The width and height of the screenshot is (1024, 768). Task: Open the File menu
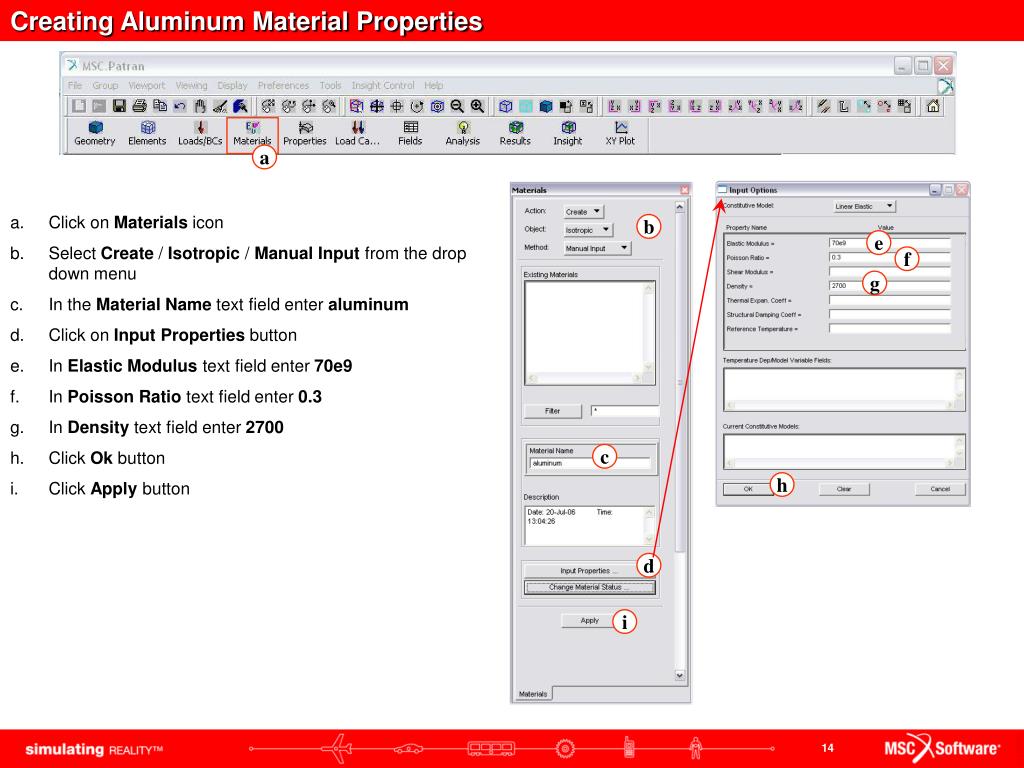pyautogui.click(x=75, y=86)
